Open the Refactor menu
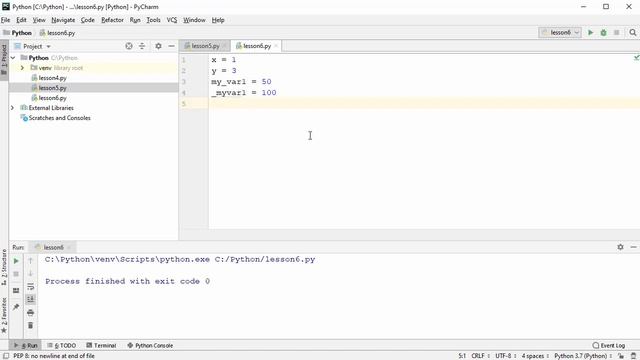The image size is (640, 360). (x=112, y=20)
